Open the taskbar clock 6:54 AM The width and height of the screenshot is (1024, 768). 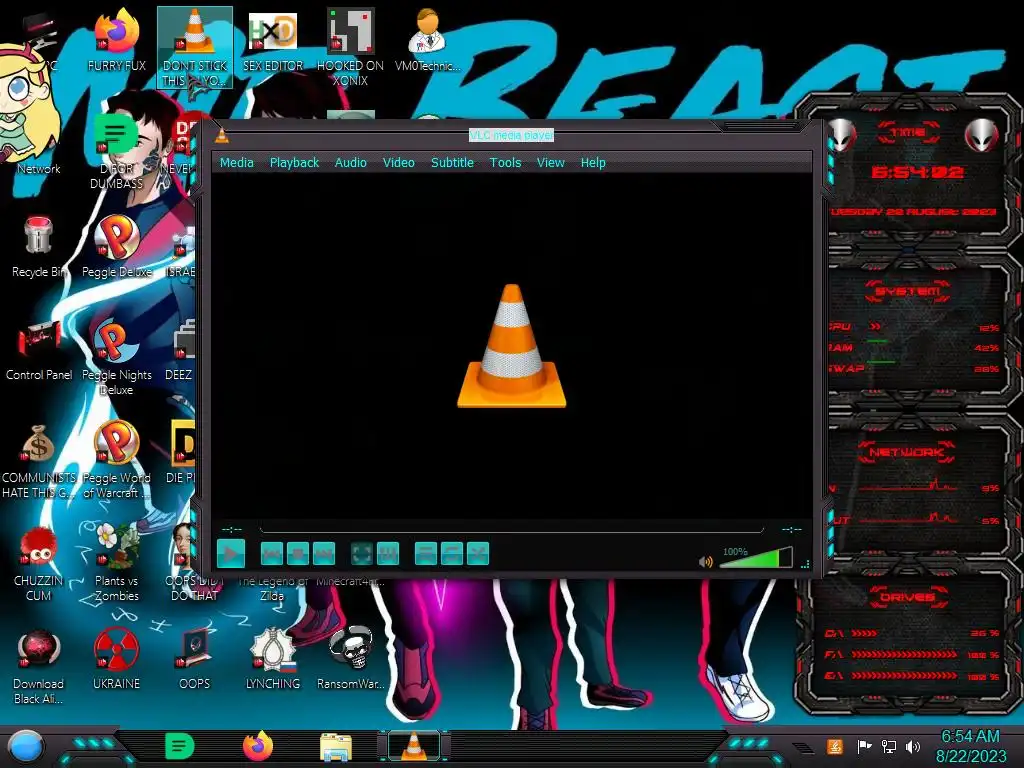coord(971,746)
